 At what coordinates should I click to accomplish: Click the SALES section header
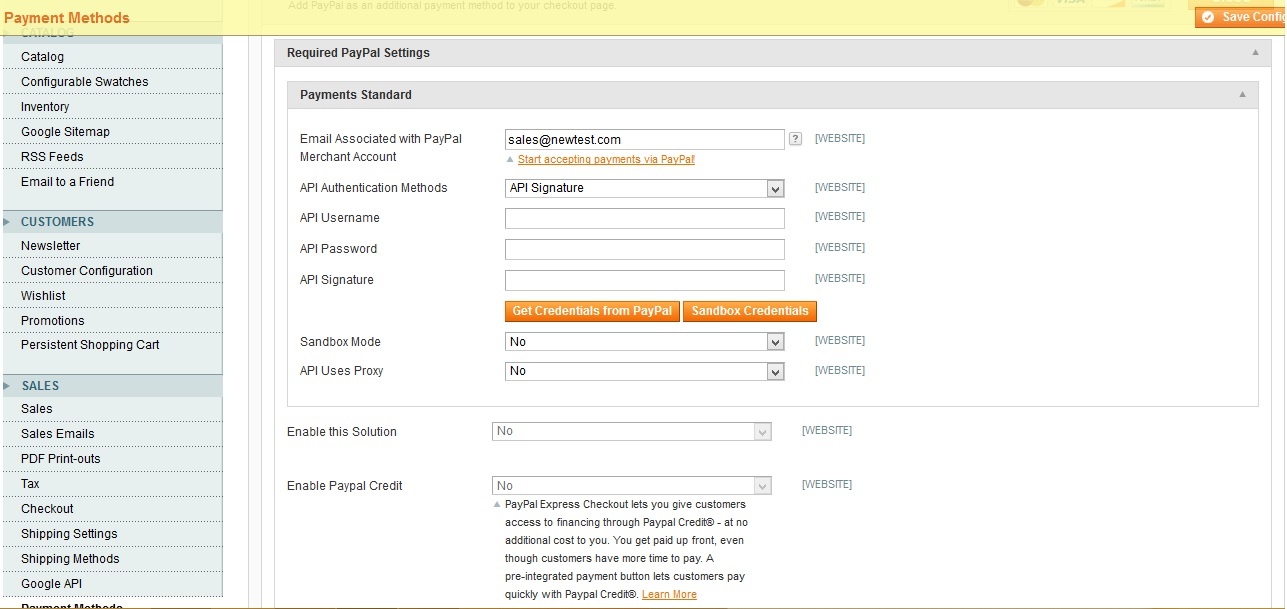[111, 386]
